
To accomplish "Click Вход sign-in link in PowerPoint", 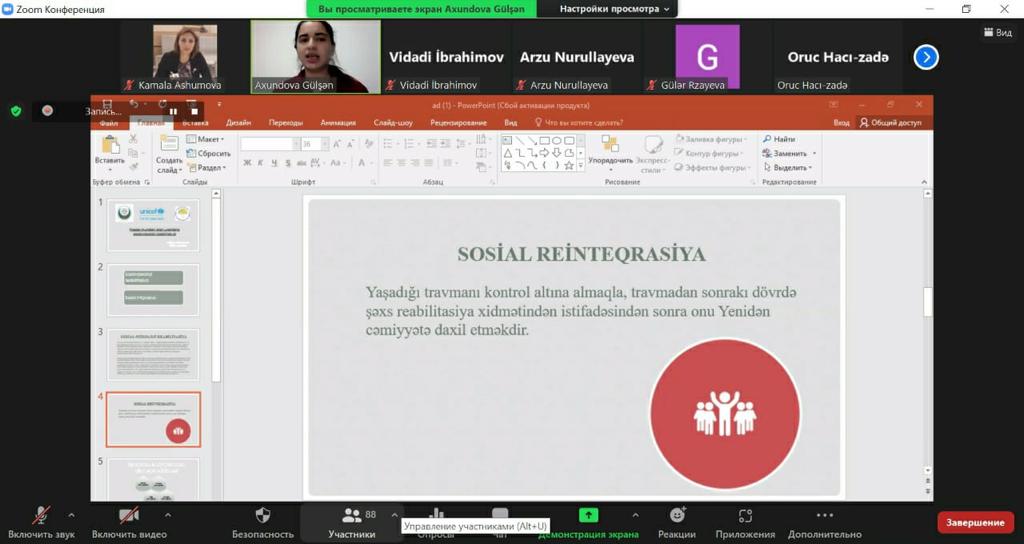I will click(841, 123).
